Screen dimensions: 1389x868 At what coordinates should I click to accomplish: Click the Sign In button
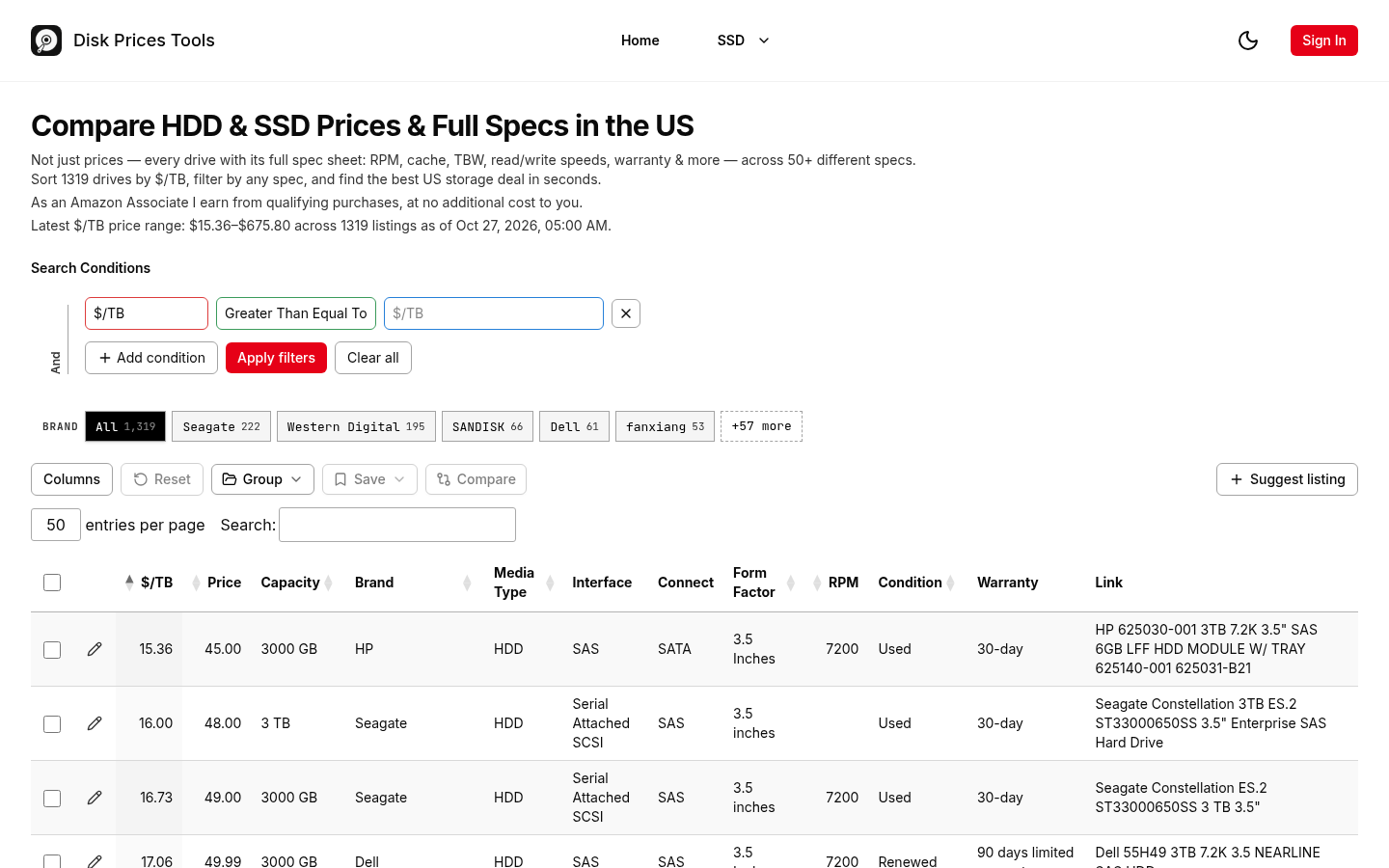pyautogui.click(x=1324, y=41)
